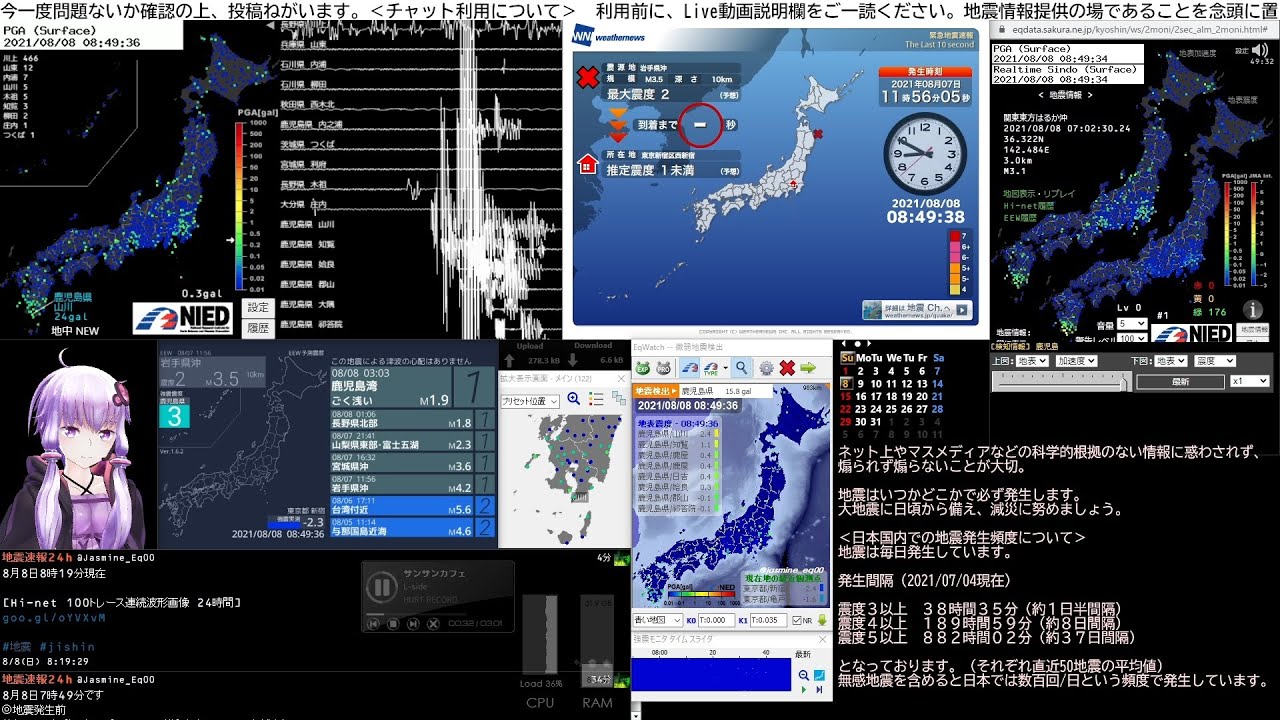This screenshot has width=1280, height=720.
Task: Open the x1 playback speed dropdown
Action: click(1249, 381)
